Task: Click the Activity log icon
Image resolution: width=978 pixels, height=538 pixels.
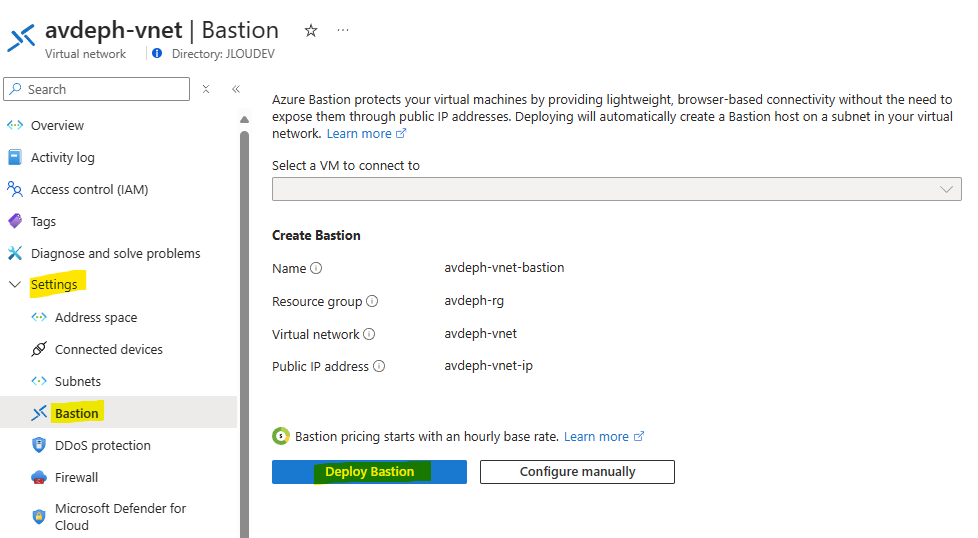Action: 15,157
